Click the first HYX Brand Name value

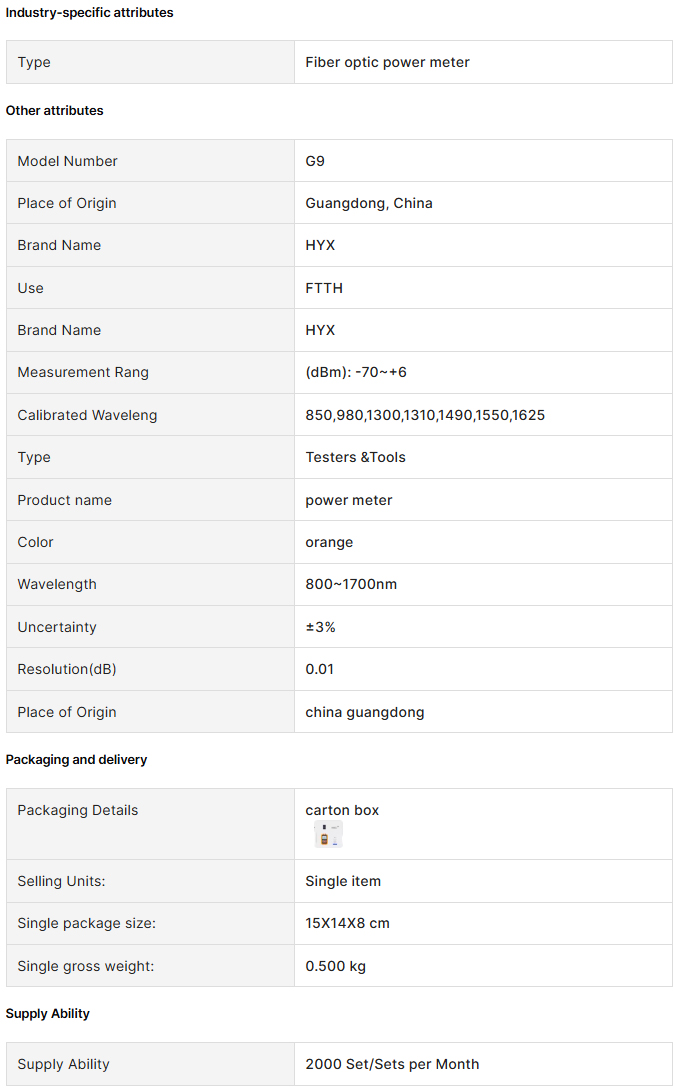[320, 245]
